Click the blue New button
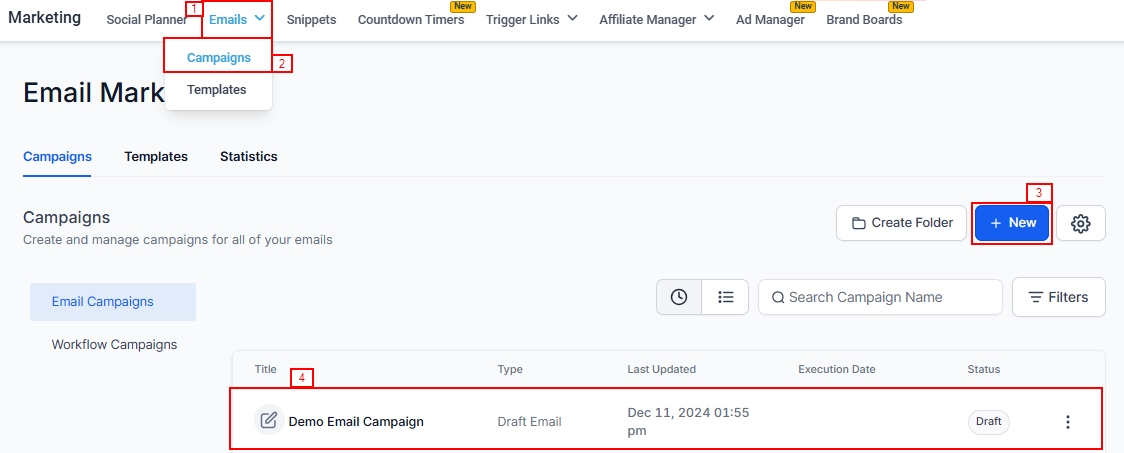The height and width of the screenshot is (453, 1124). [x=1012, y=223]
